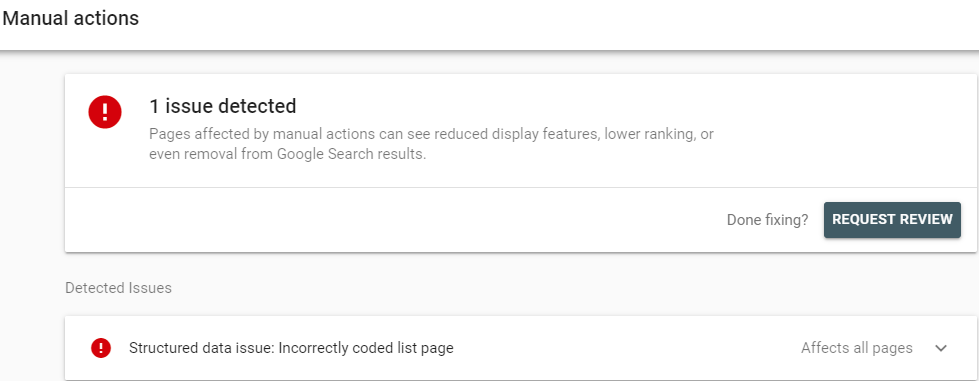This screenshot has width=979, height=381.
Task: Click the "Incorrectly coded list page" text
Action: (366, 348)
